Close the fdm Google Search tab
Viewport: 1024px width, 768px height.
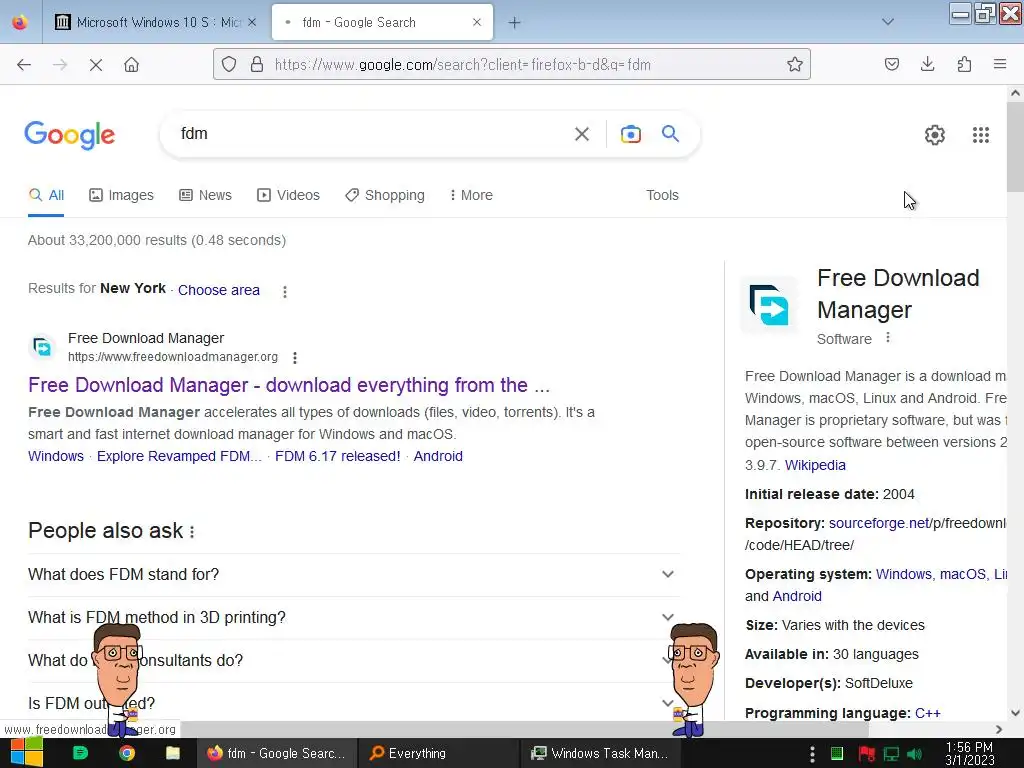(477, 22)
